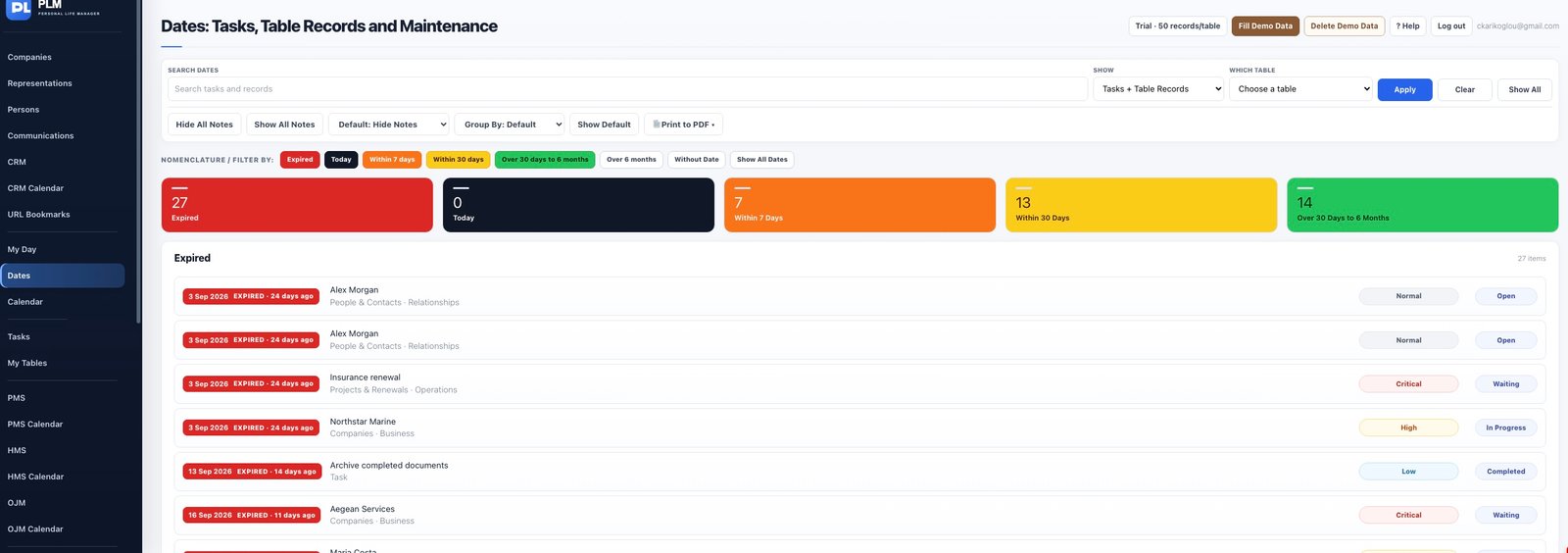Click Show All Notes

pyautogui.click(x=284, y=125)
